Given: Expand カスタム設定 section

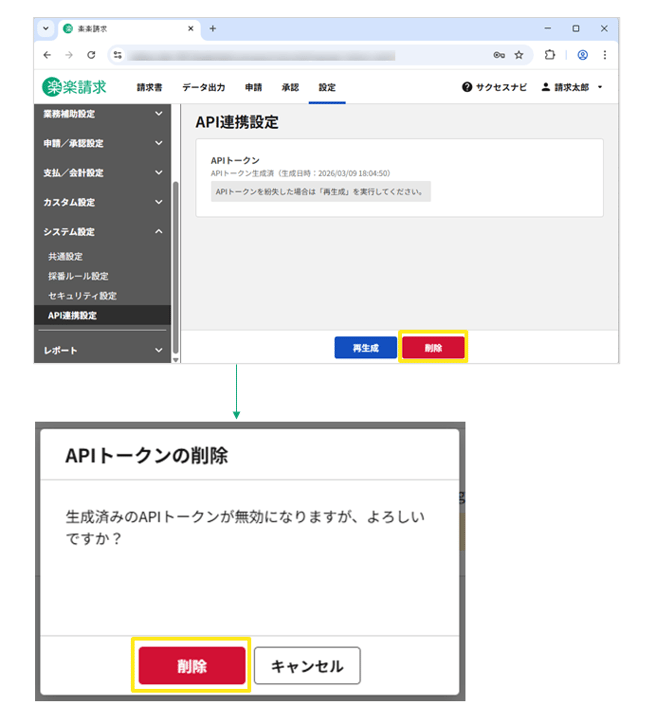Looking at the screenshot, I should pyautogui.click(x=102, y=202).
